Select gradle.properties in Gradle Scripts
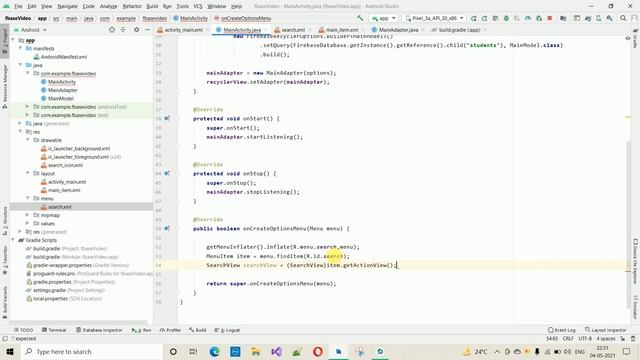640x360 pixels. tap(52, 282)
